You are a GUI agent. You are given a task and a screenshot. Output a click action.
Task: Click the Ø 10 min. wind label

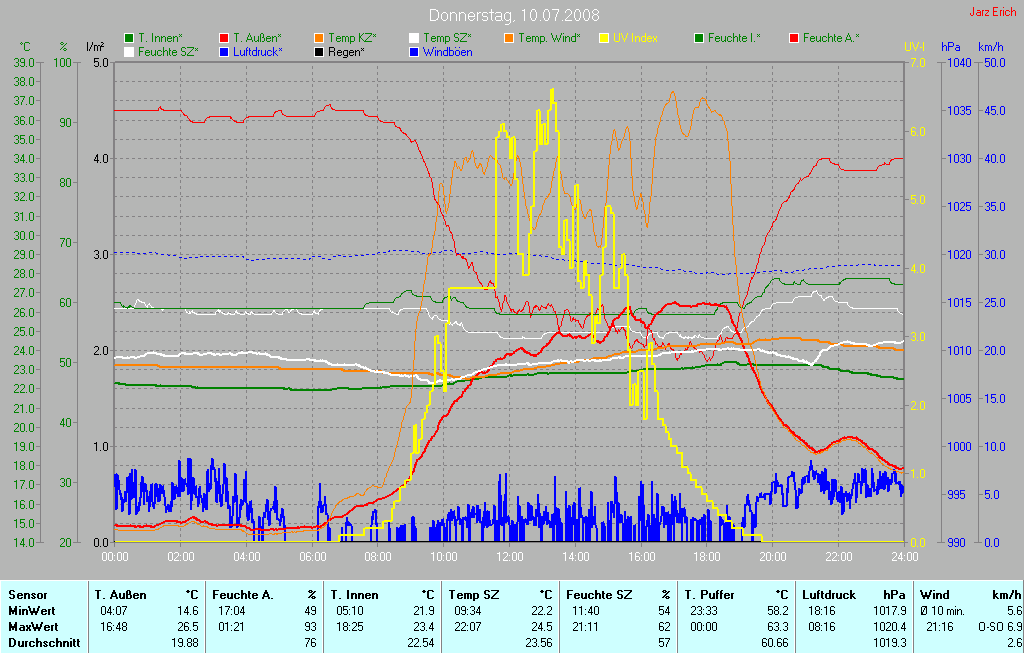(x=942, y=611)
